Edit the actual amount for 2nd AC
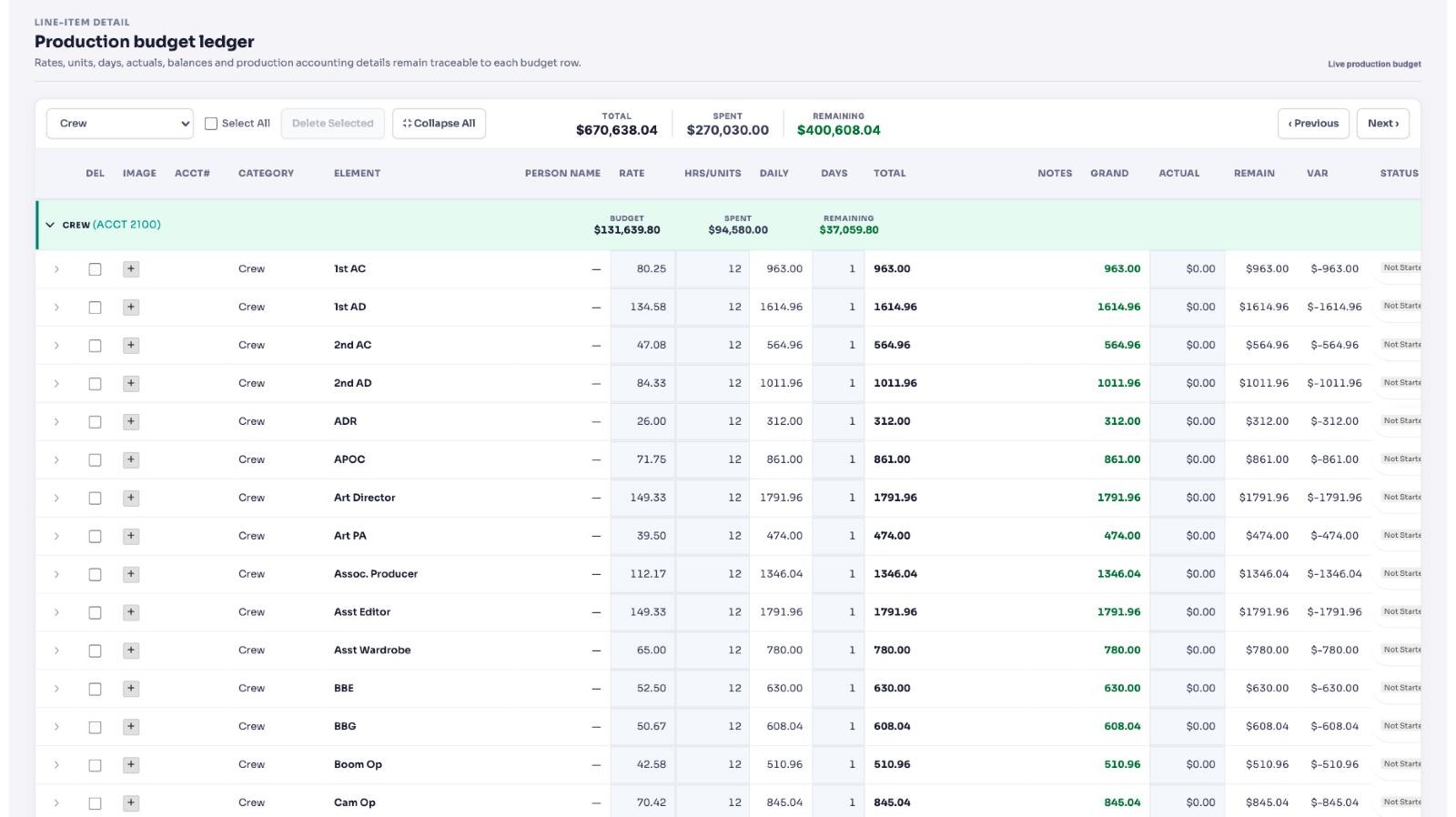The width and height of the screenshot is (1456, 817). coord(1187,346)
